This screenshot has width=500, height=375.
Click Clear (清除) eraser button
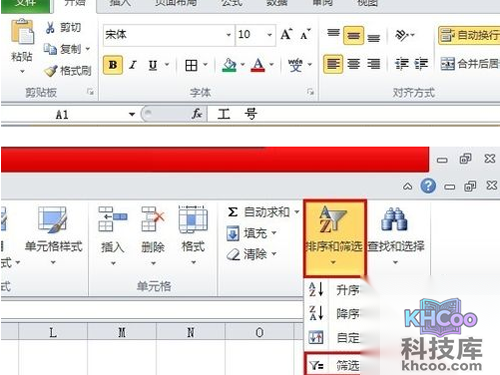(x=251, y=254)
